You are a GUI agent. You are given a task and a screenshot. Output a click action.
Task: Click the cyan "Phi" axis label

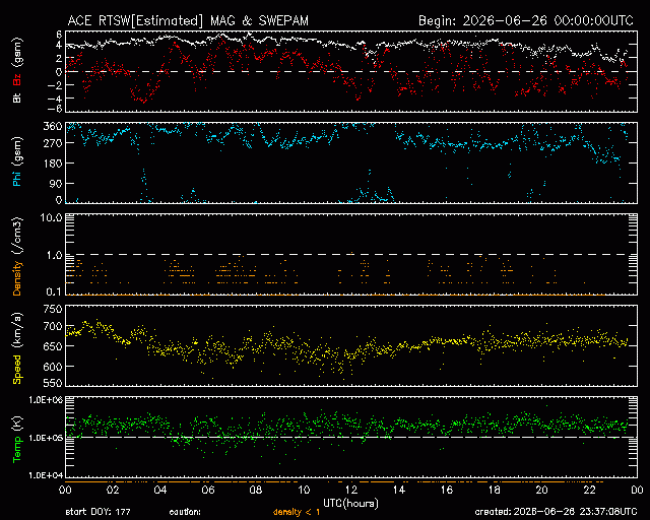point(17,178)
